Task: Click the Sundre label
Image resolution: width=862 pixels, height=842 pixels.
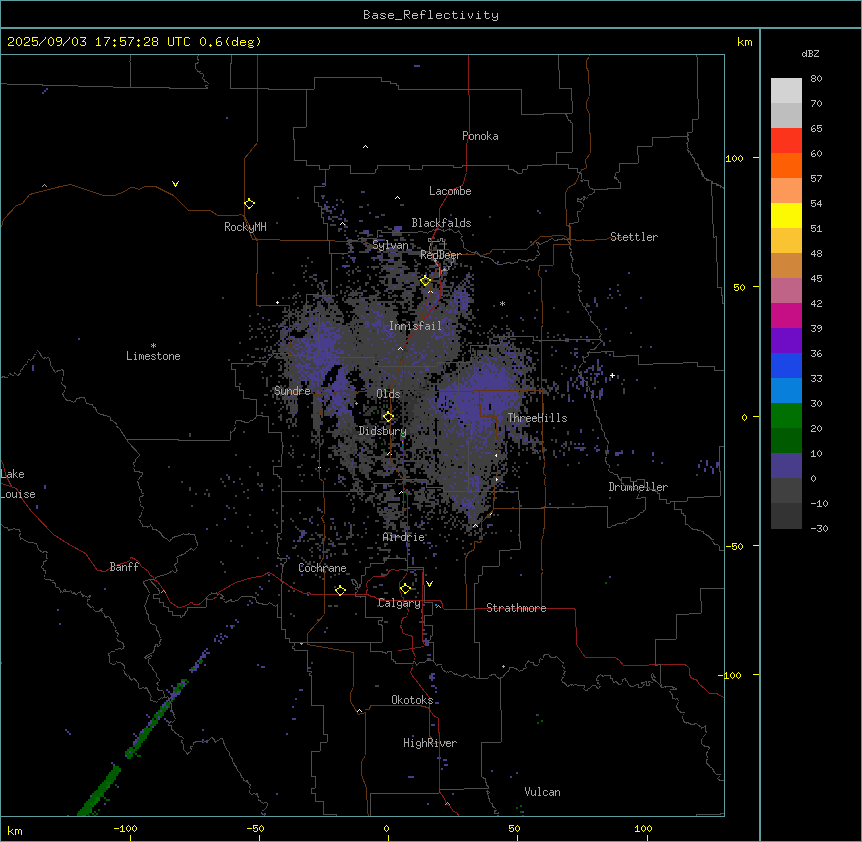Action: [x=292, y=391]
